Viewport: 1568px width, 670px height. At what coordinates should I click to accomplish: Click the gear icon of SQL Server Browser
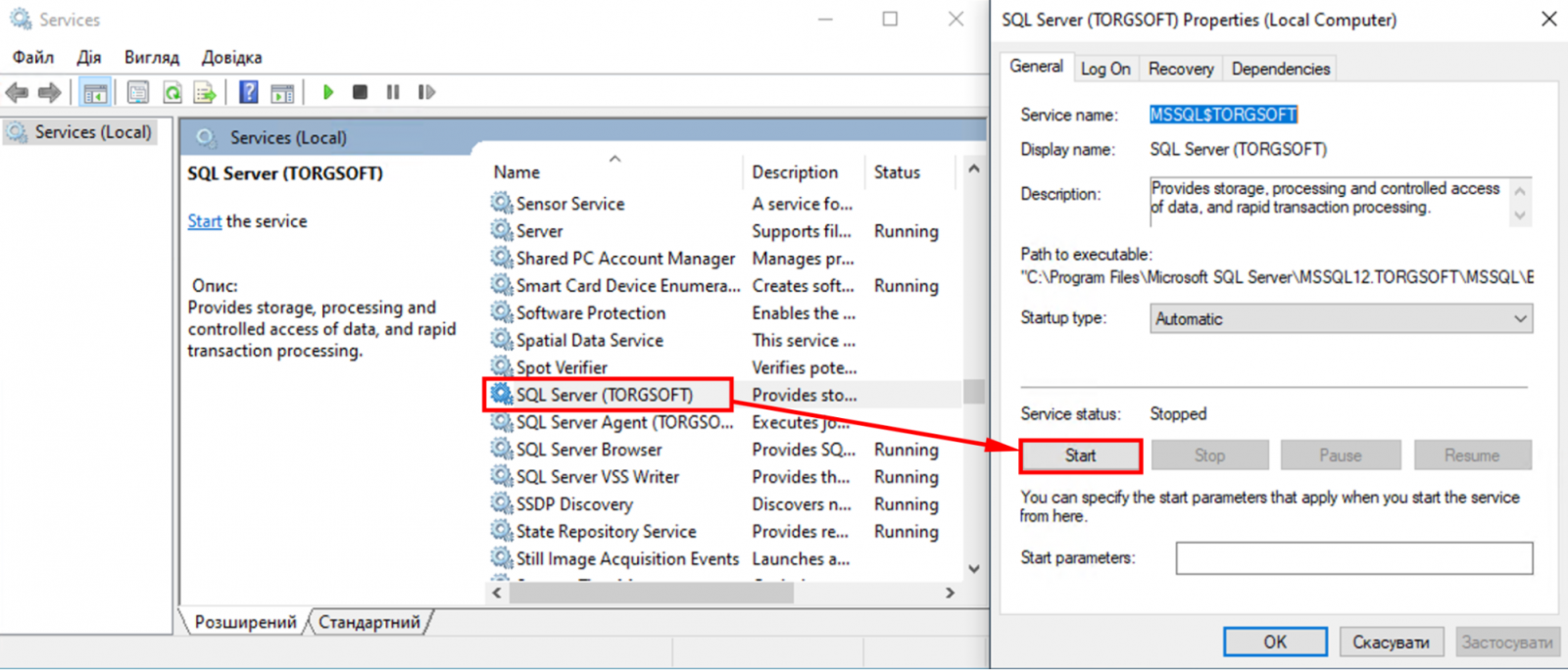[x=502, y=449]
